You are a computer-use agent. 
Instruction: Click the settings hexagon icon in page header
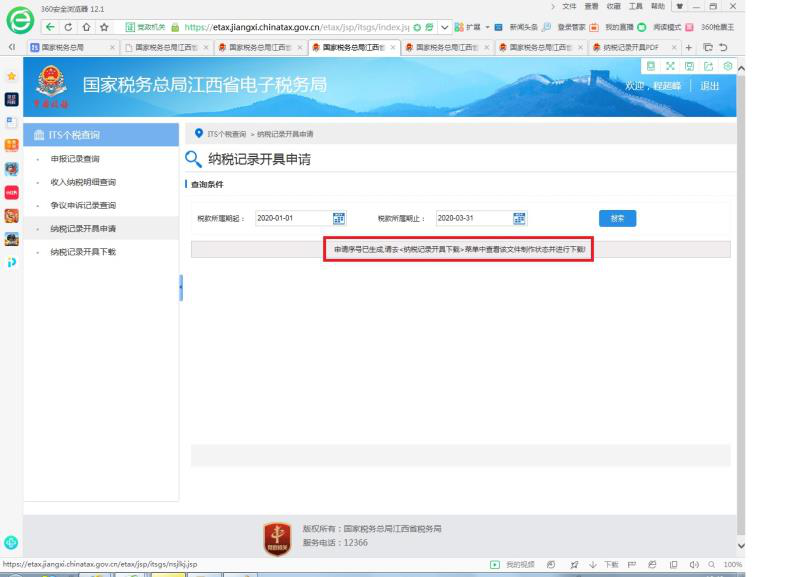coord(728,66)
